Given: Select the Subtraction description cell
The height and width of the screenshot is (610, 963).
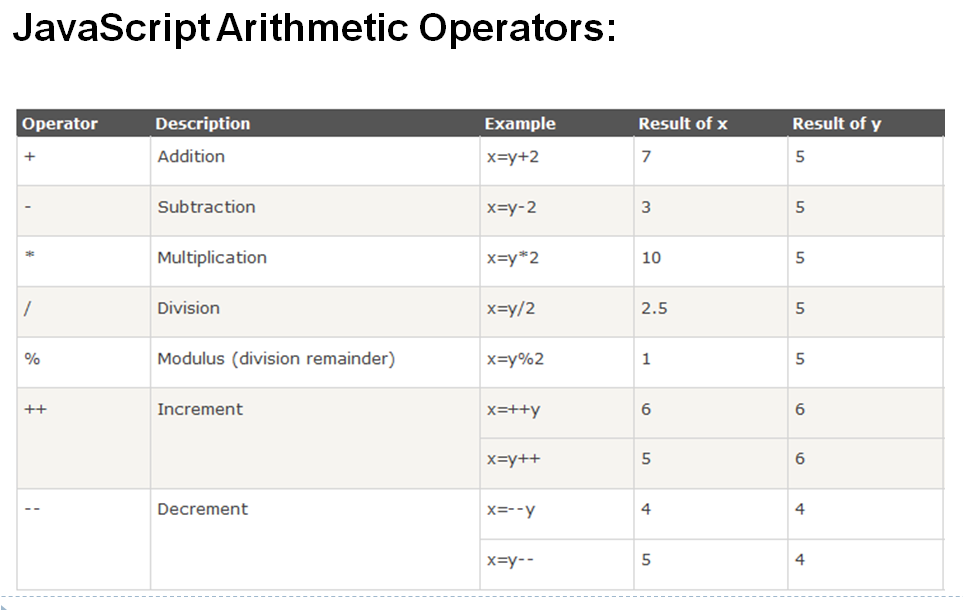Looking at the screenshot, I should click(206, 207).
